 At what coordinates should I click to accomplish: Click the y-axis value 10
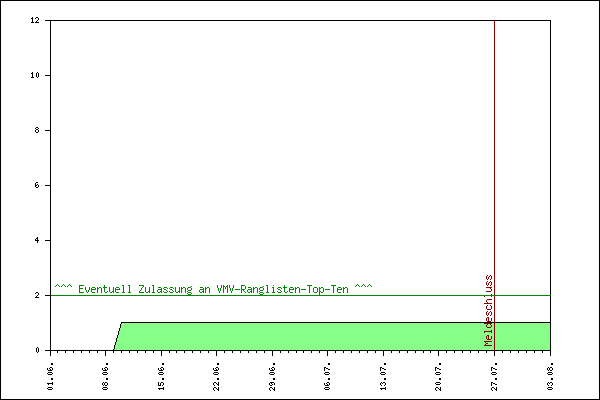(x=35, y=75)
